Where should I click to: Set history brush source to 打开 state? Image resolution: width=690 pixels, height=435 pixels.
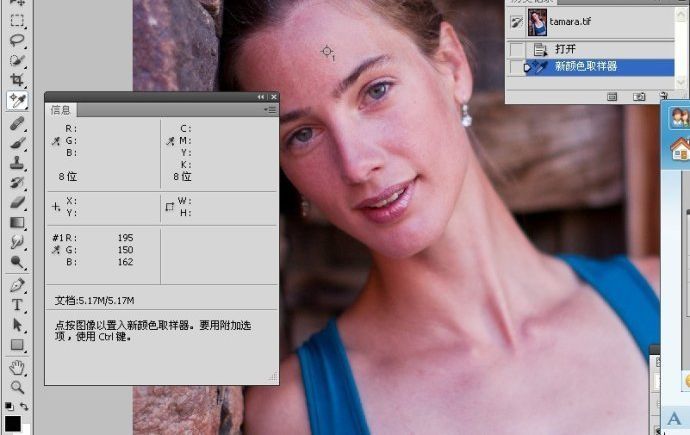click(516, 49)
